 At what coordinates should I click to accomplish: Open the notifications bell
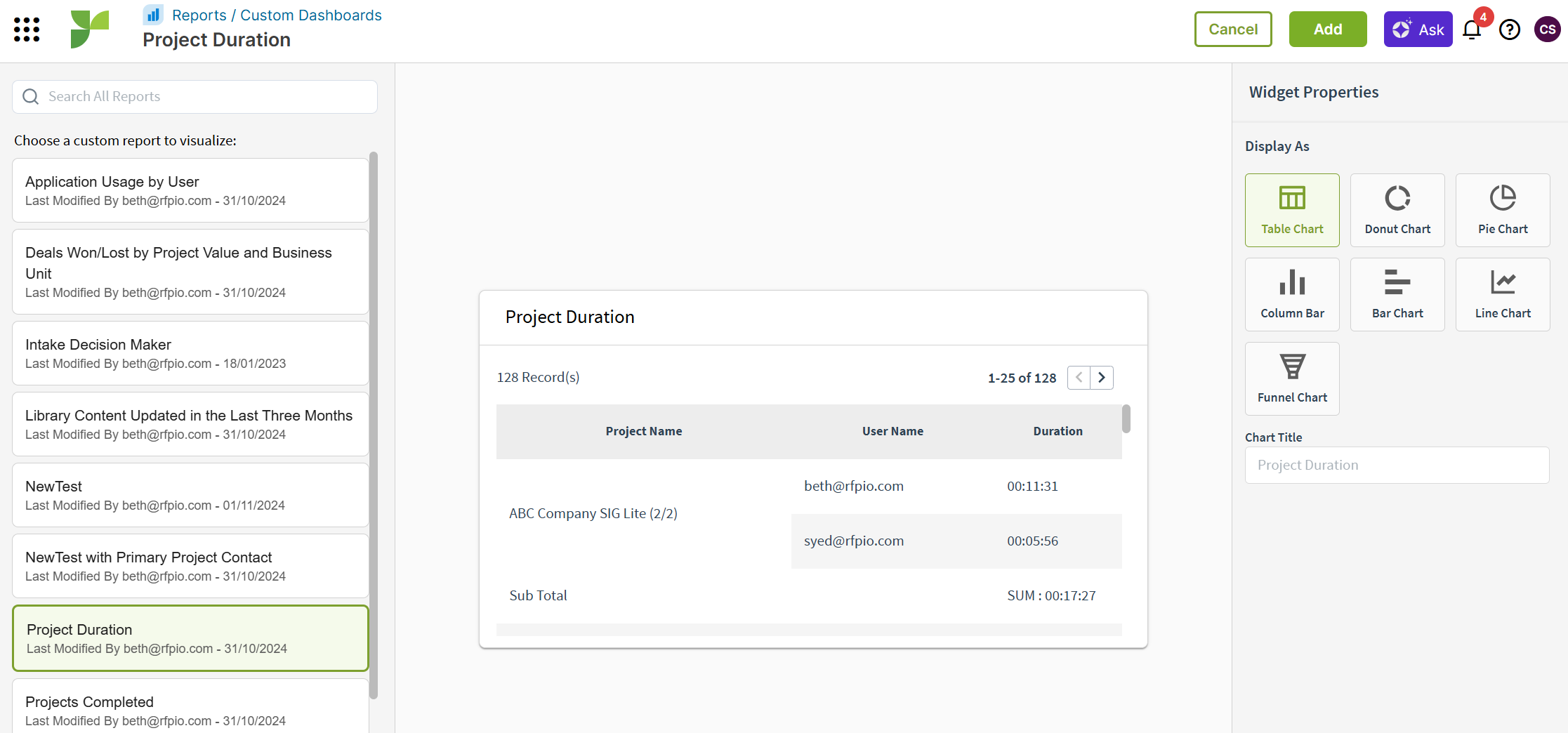point(1472,29)
